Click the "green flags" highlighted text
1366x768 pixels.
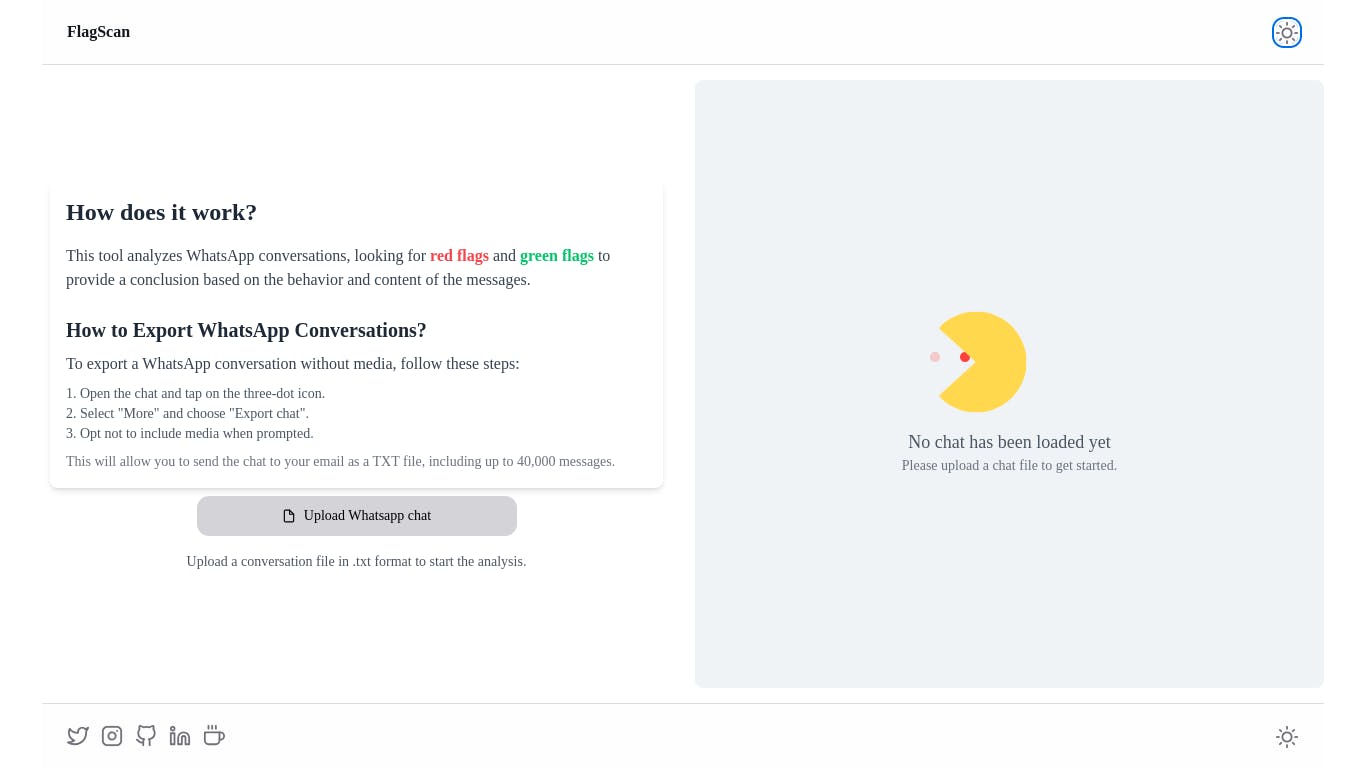[557, 256]
